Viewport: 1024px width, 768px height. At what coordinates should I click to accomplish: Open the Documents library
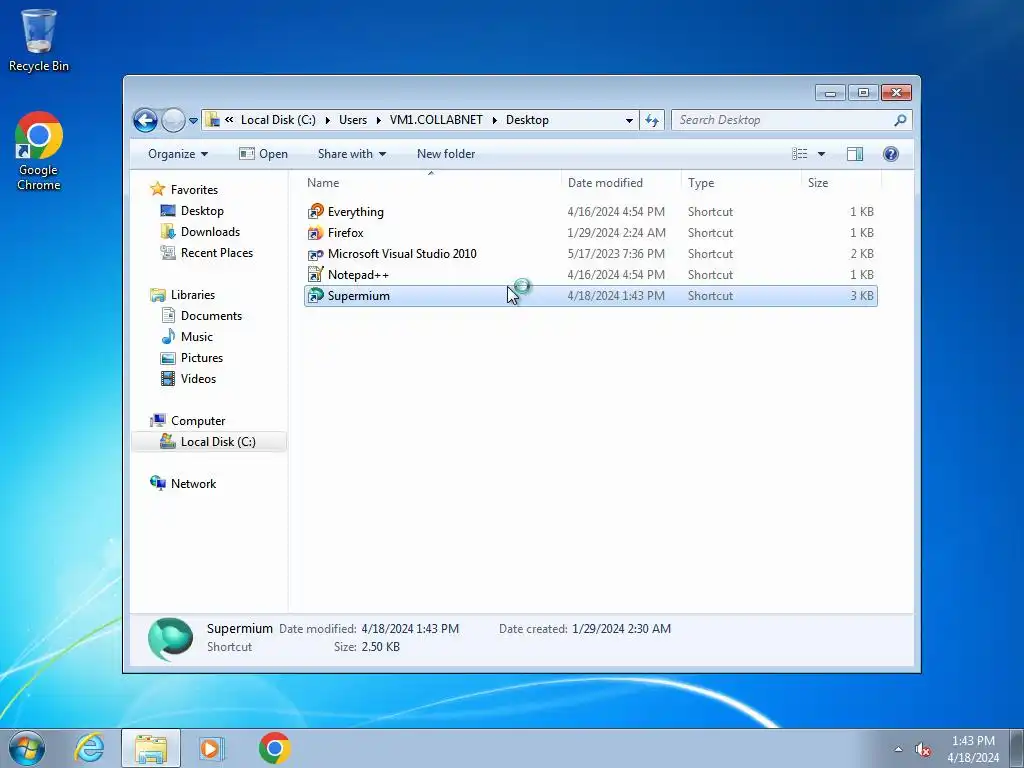pyautogui.click(x=211, y=316)
